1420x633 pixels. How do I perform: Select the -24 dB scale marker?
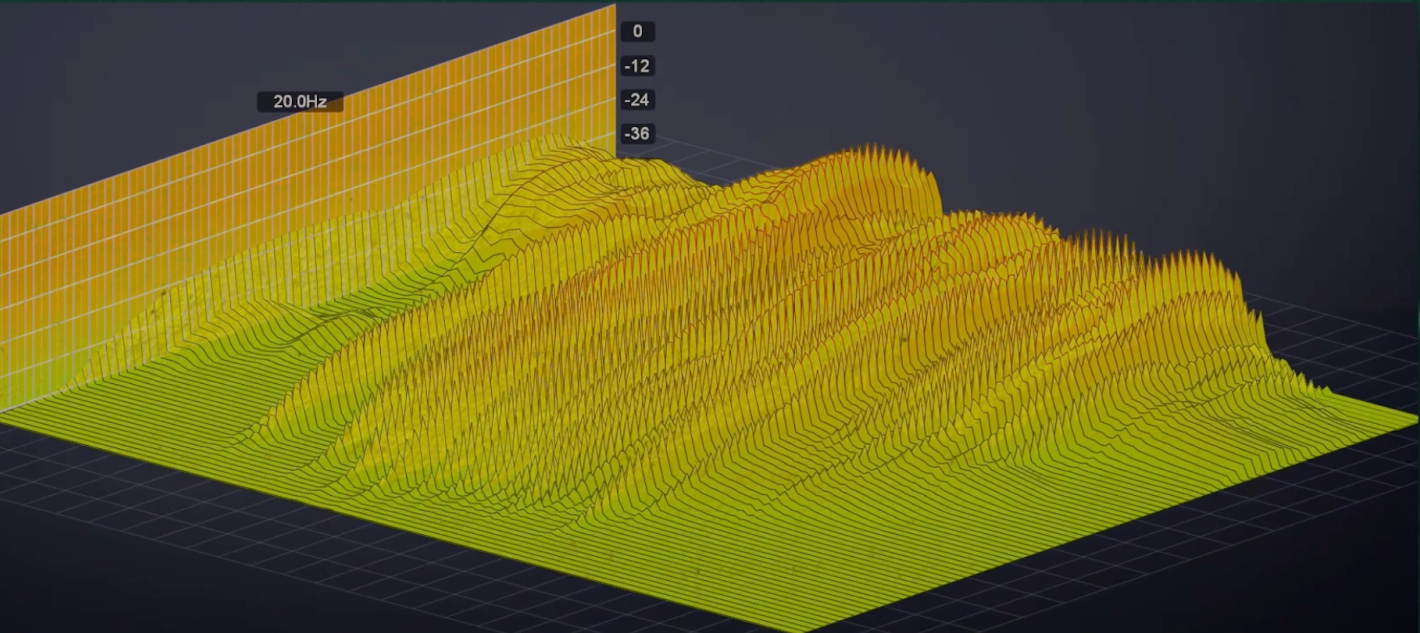click(637, 100)
